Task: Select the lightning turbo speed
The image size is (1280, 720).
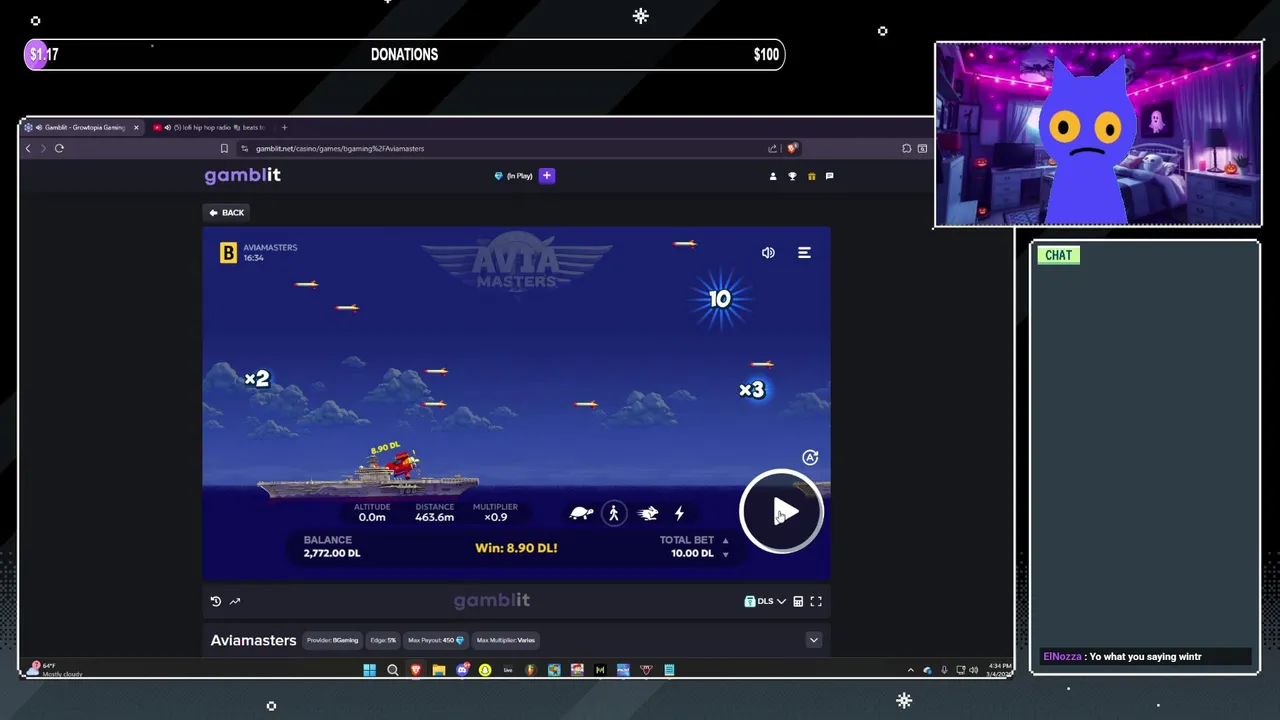Action: point(679,513)
